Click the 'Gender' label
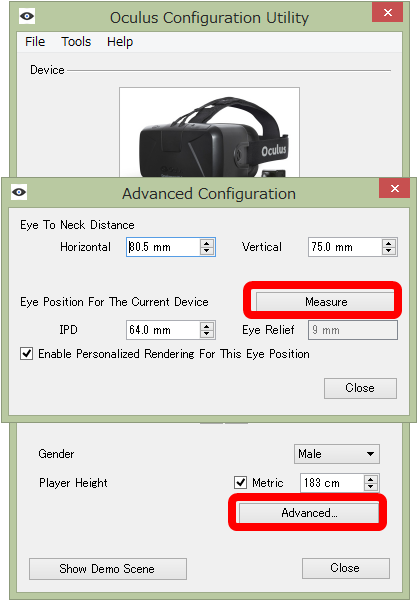 pyautogui.click(x=56, y=454)
